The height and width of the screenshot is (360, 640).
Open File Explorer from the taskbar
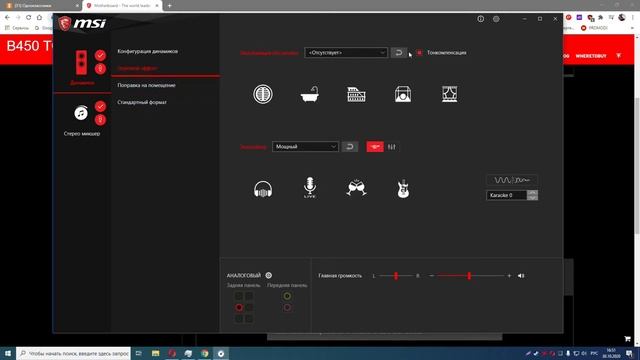coord(156,353)
